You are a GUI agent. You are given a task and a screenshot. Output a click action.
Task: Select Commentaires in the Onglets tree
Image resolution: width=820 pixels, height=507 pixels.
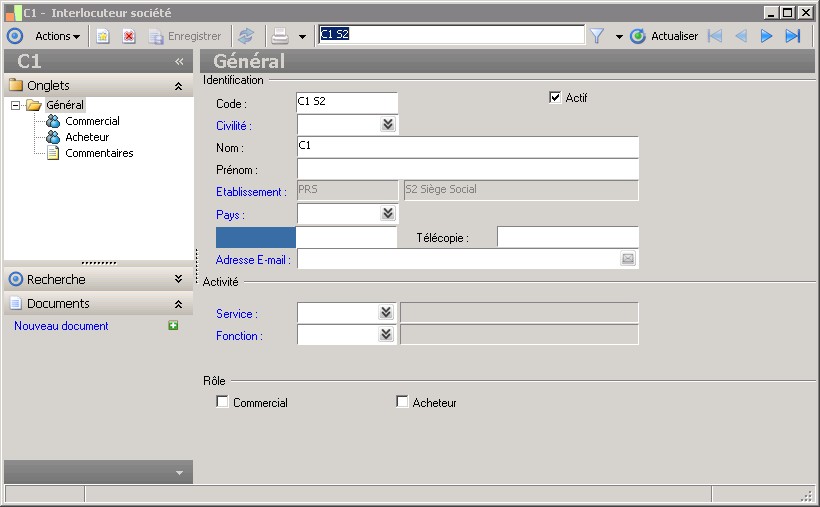(x=99, y=153)
